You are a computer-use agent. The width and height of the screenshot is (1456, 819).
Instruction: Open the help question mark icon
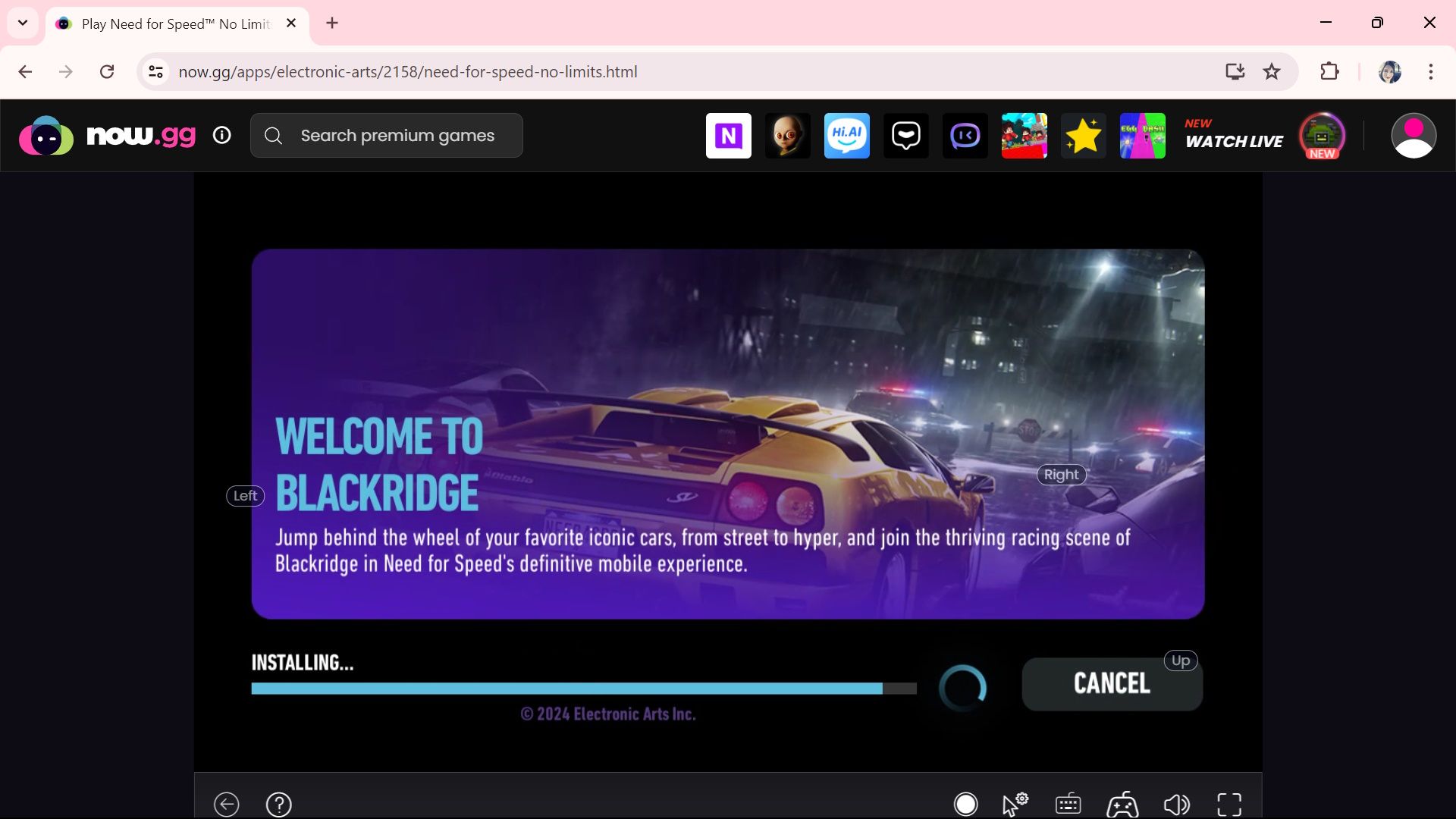(x=279, y=804)
